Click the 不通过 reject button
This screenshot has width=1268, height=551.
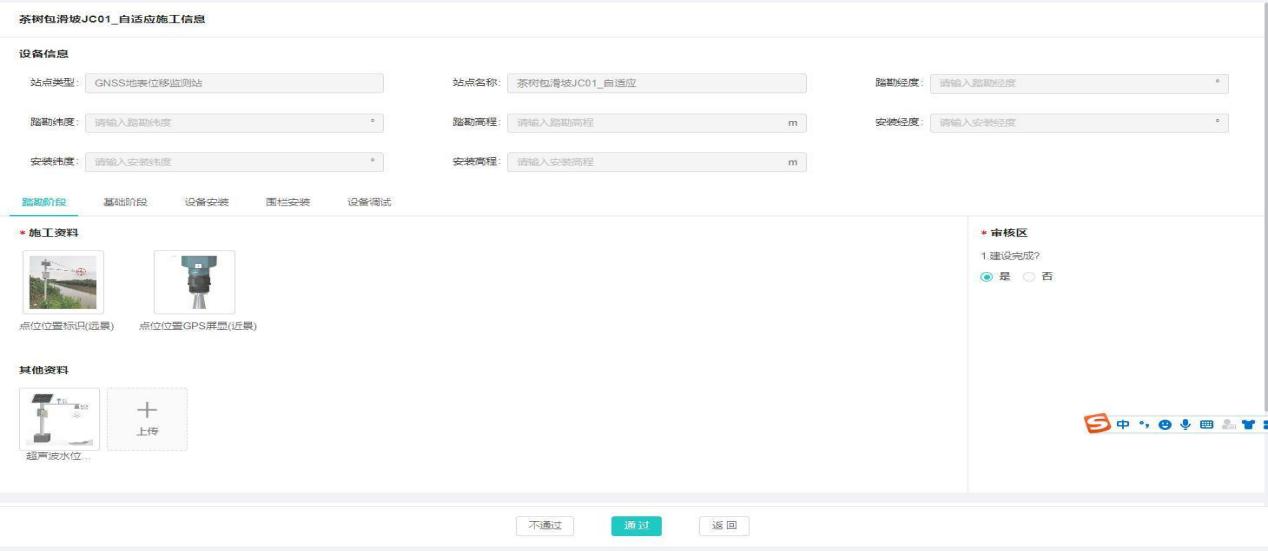545,526
